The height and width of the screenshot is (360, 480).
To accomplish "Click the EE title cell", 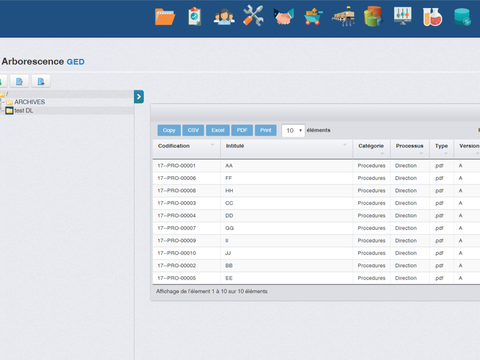I will pyautogui.click(x=287, y=278).
